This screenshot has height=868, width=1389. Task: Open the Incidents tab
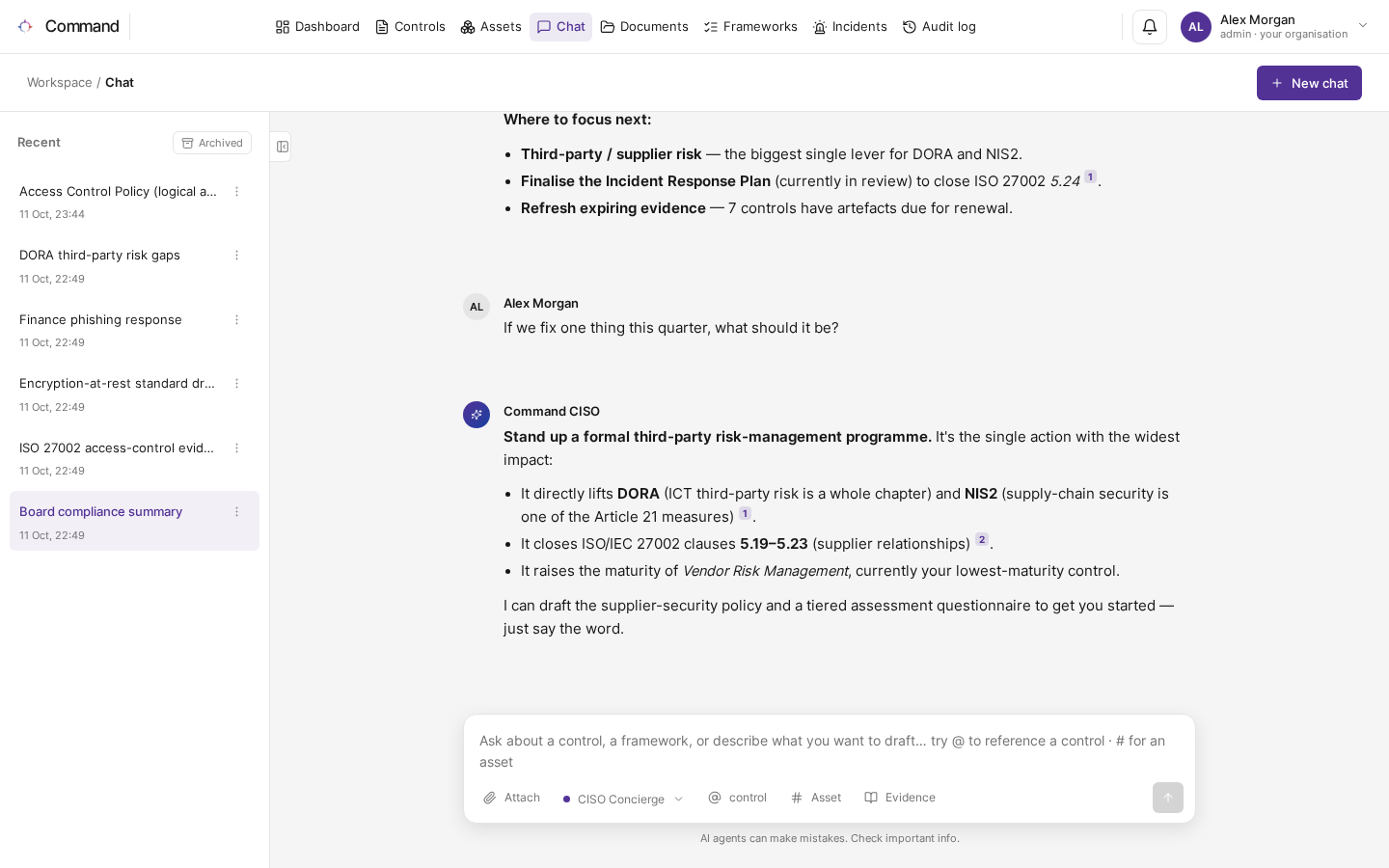pos(850,27)
